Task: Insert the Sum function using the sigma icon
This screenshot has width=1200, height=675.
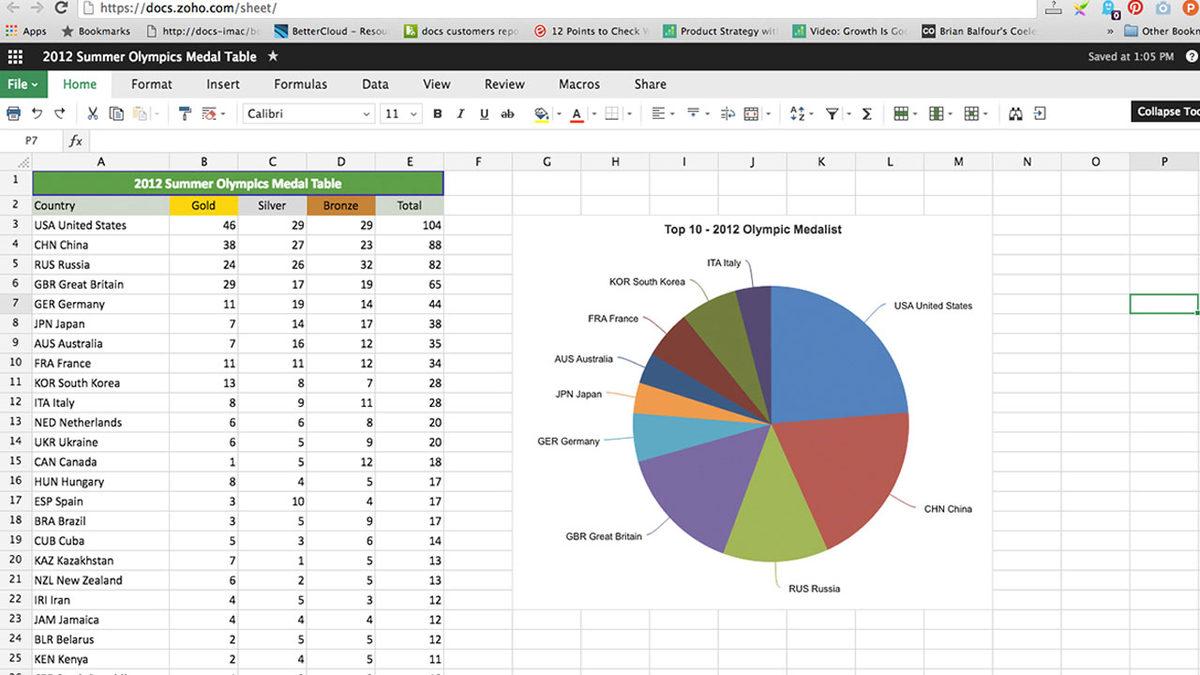Action: coord(866,113)
